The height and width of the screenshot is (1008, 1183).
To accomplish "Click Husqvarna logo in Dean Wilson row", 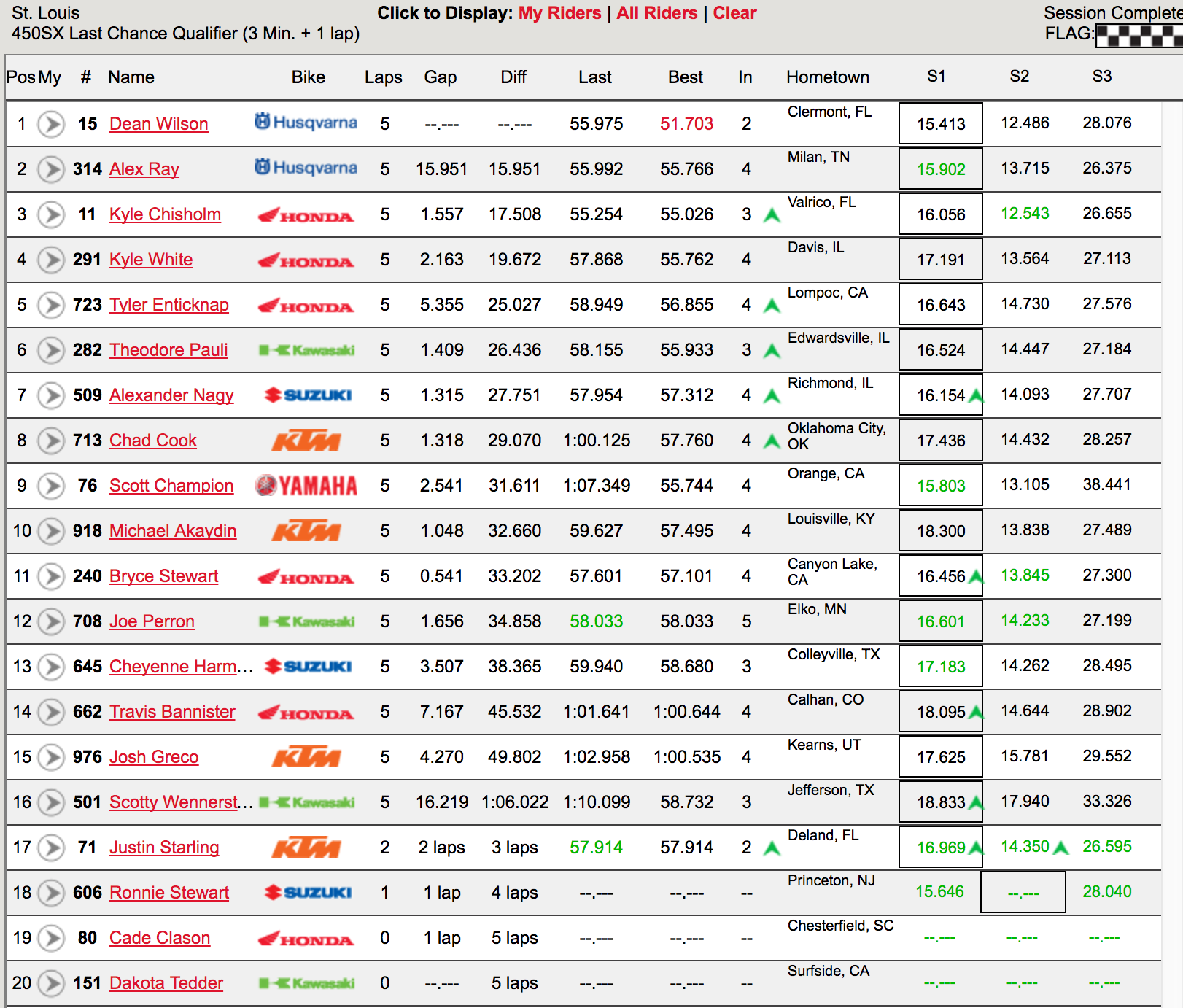I will (306, 122).
